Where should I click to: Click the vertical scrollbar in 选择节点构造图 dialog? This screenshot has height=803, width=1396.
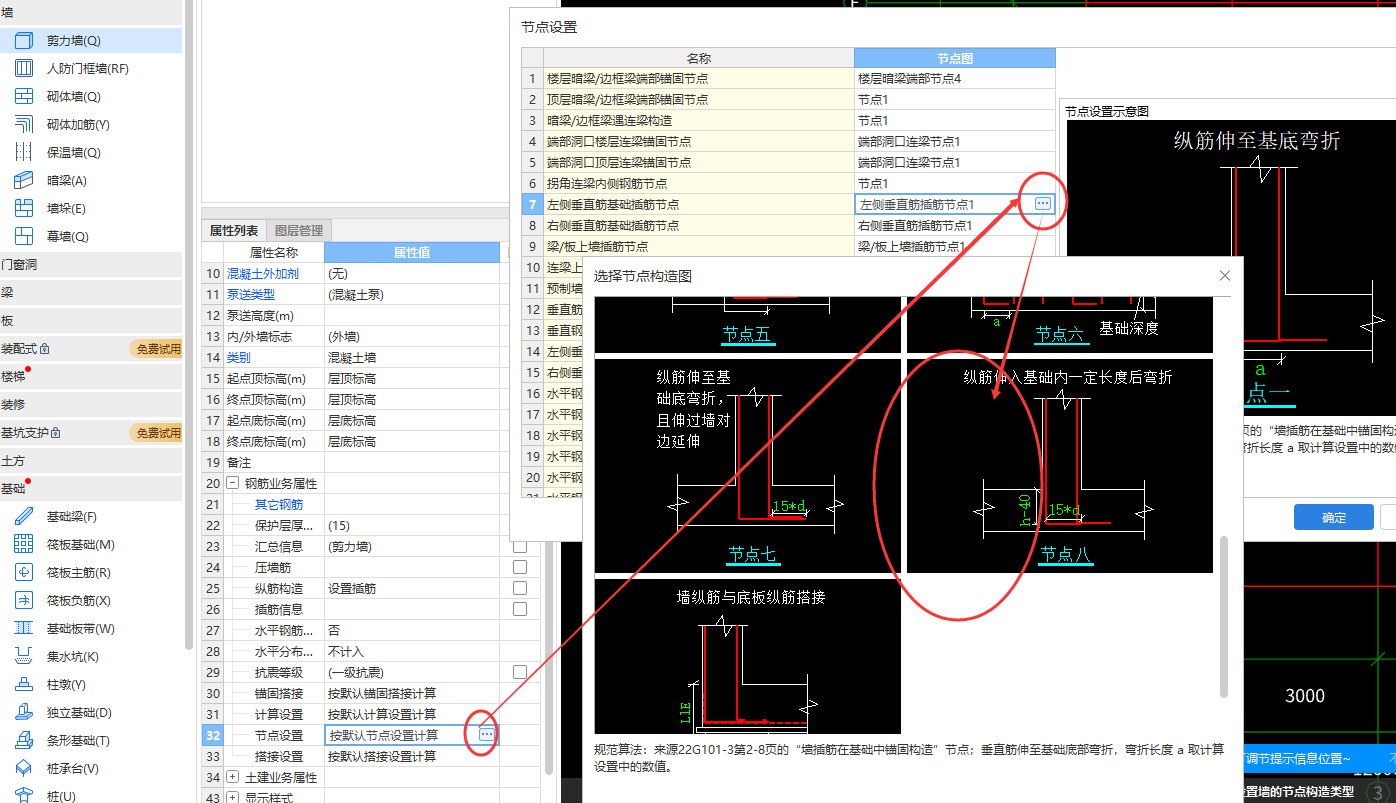tap(1223, 617)
